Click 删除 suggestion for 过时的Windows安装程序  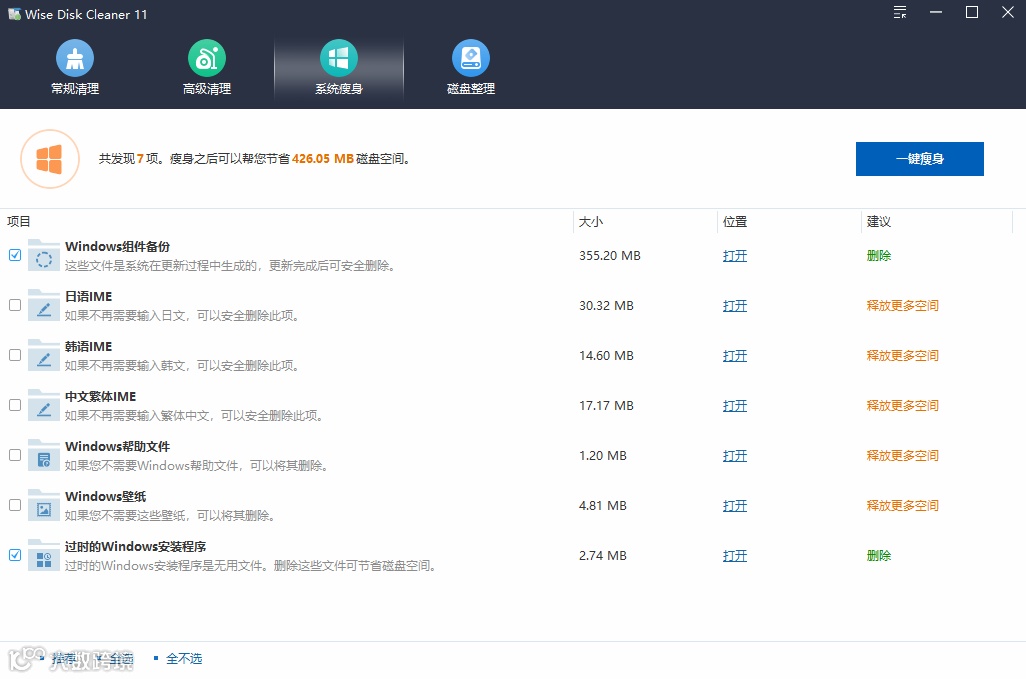879,556
